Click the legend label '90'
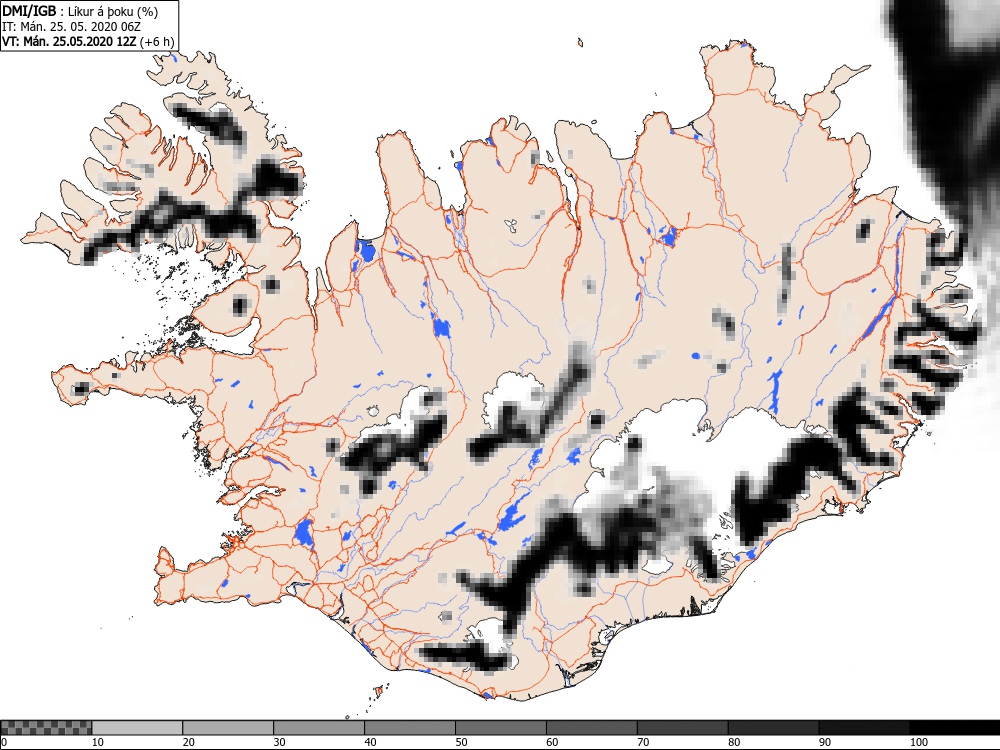The height and width of the screenshot is (750, 1000). 825,742
